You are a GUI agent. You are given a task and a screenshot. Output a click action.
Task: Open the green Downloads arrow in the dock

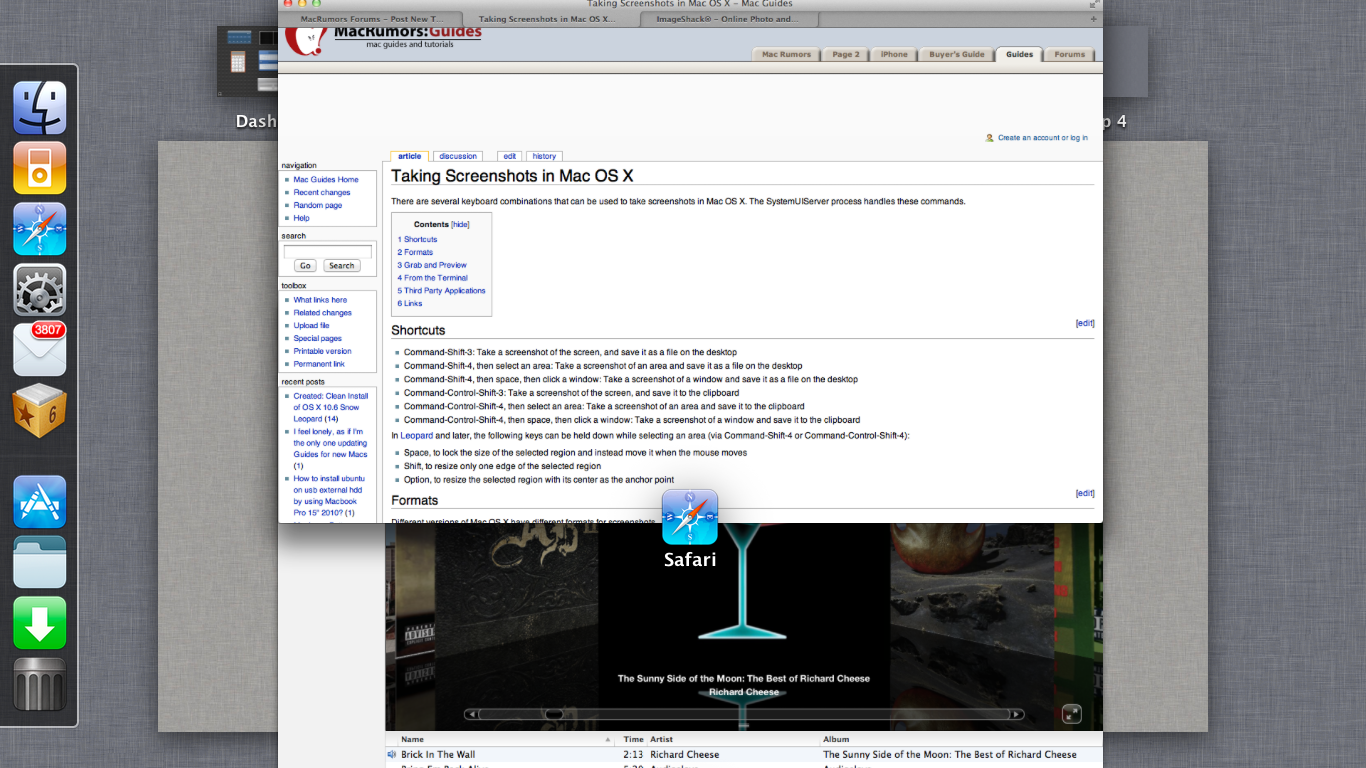[x=40, y=623]
